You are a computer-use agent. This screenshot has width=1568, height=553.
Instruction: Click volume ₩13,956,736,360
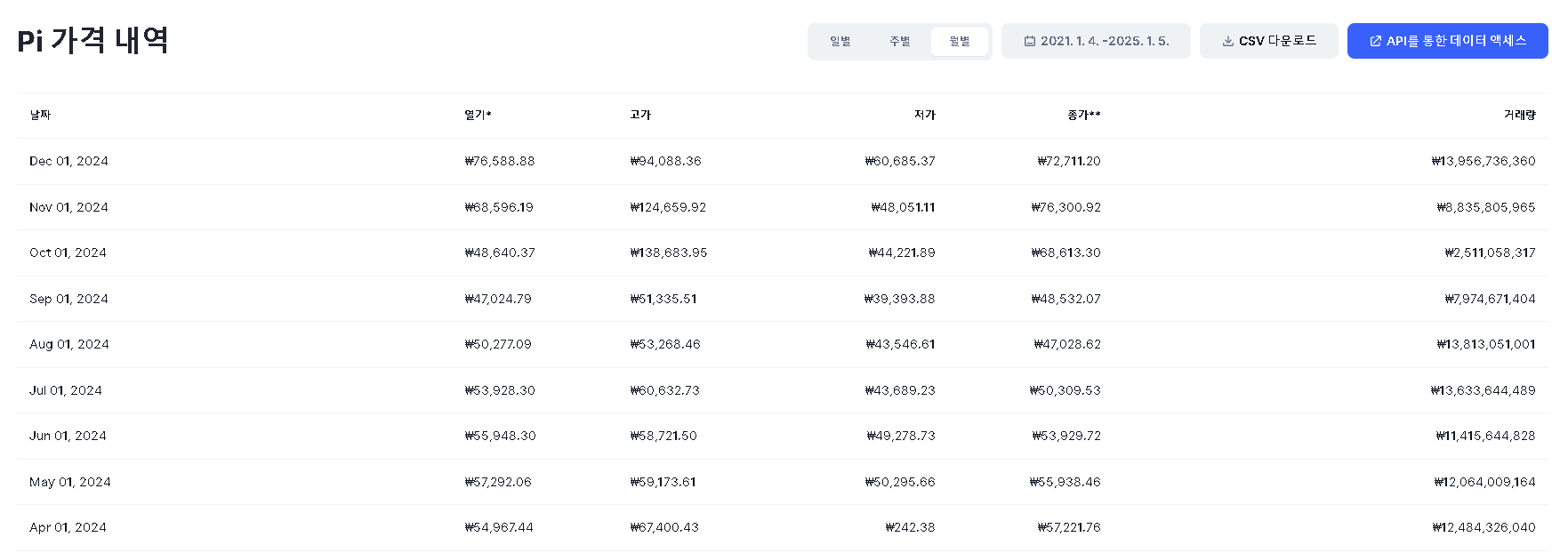coord(1484,161)
